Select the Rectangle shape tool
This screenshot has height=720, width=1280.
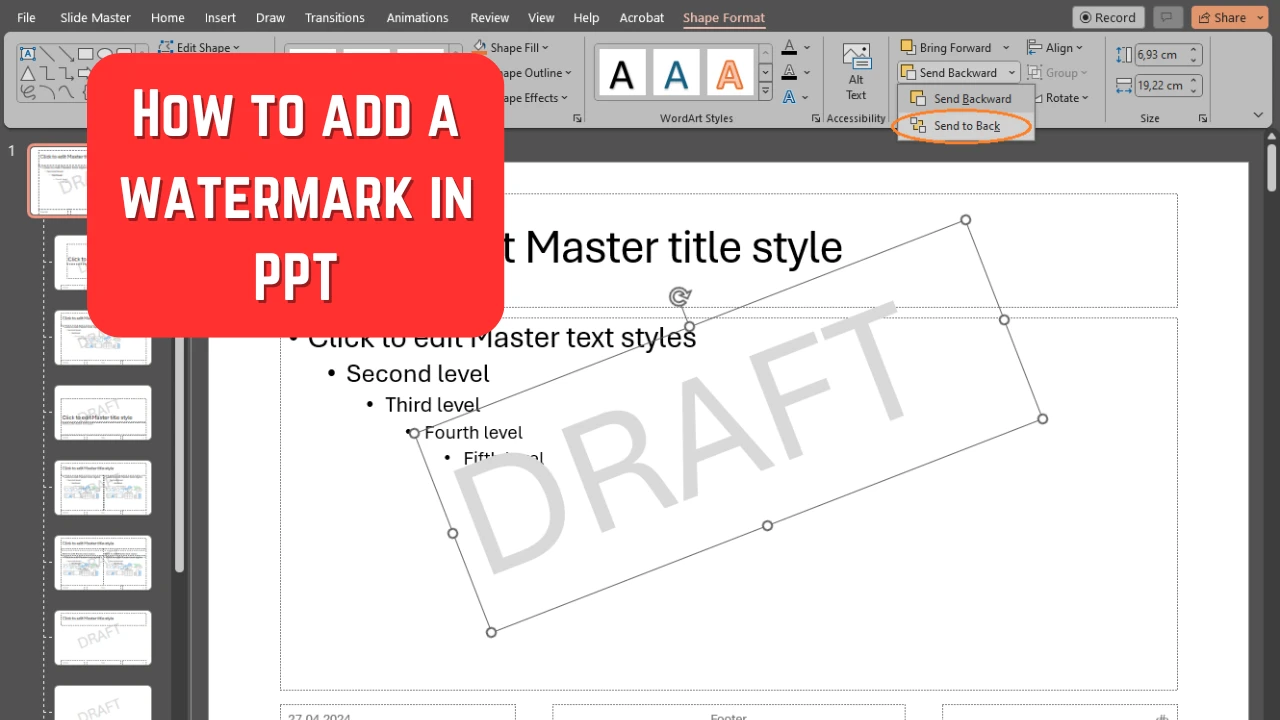pos(86,54)
